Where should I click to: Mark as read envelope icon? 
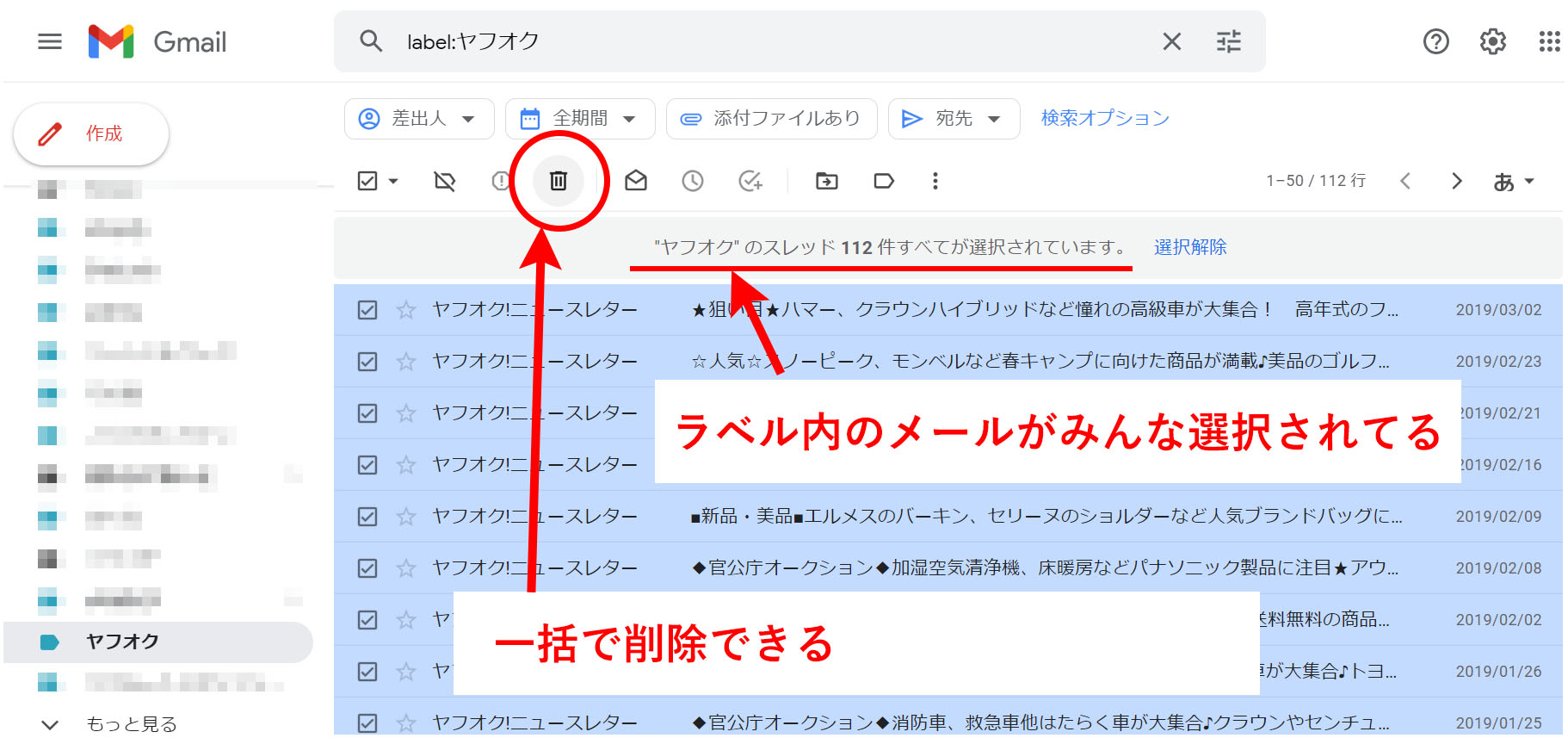(x=636, y=181)
